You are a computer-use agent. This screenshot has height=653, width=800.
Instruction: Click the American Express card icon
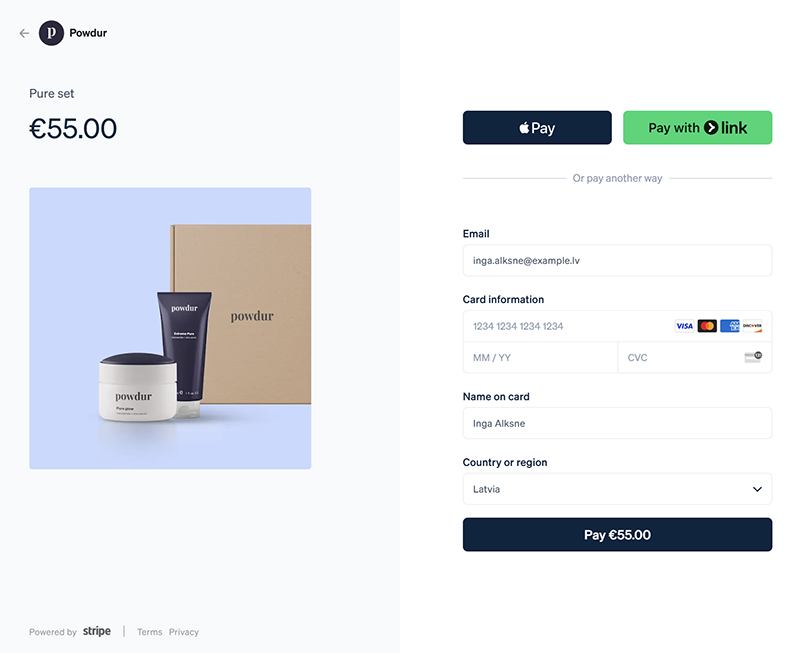[x=730, y=326]
